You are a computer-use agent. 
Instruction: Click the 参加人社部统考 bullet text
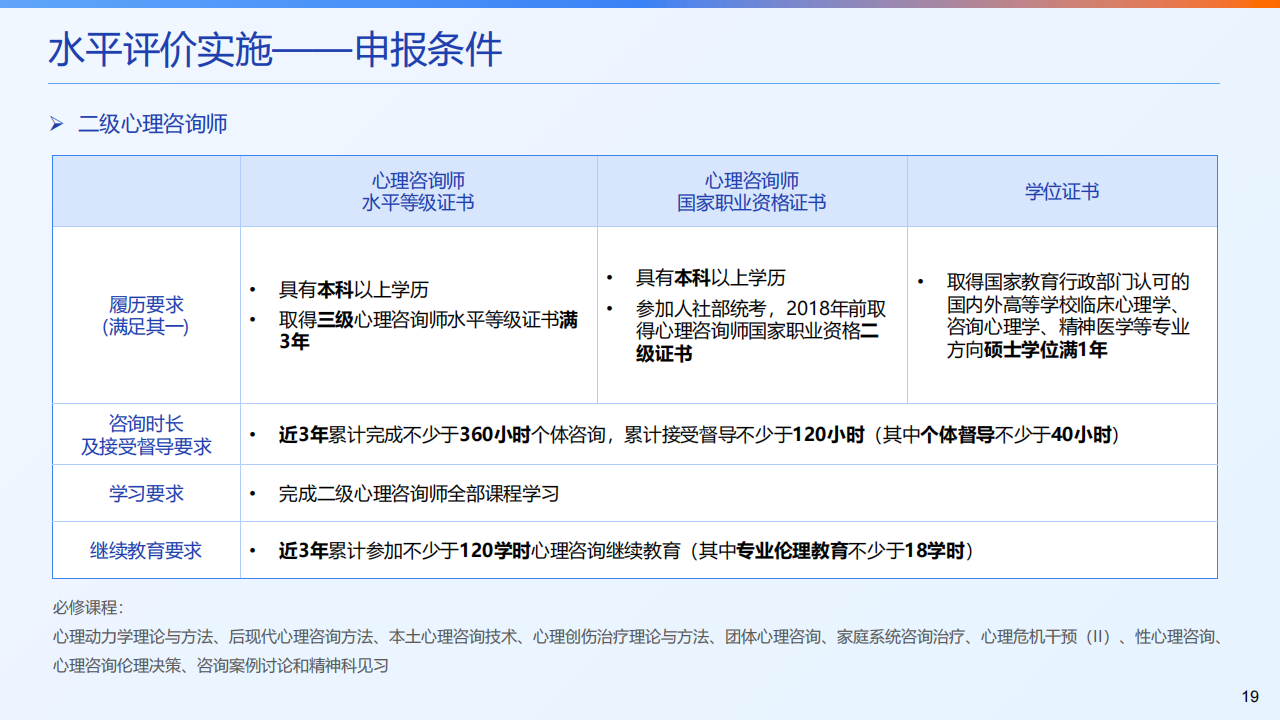(x=760, y=331)
